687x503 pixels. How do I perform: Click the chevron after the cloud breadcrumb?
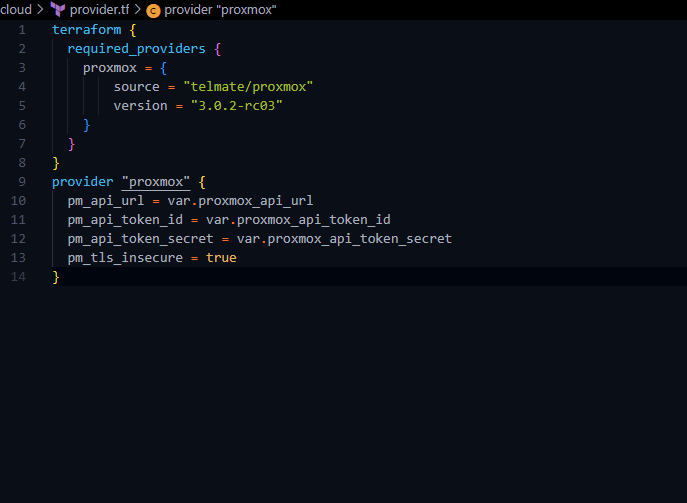(x=40, y=9)
